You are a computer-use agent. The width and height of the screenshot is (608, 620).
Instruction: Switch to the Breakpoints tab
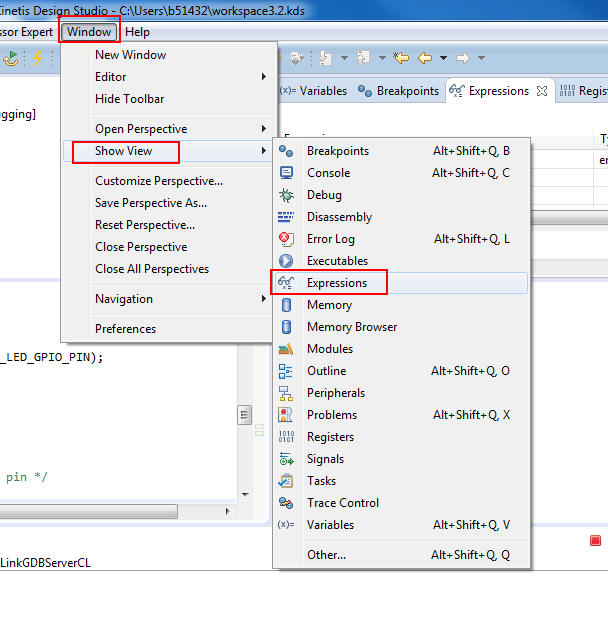(x=398, y=91)
